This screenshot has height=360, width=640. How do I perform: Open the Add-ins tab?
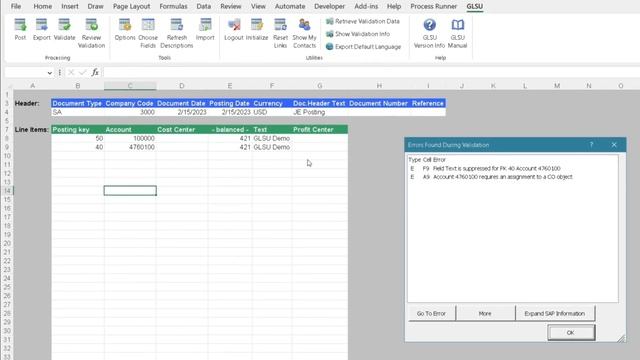[x=366, y=7]
